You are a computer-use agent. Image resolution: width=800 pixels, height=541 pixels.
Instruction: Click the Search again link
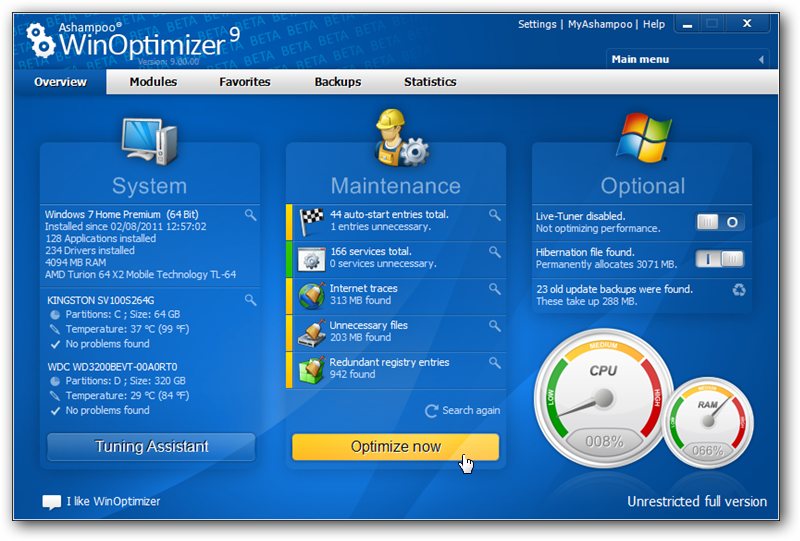pos(463,411)
